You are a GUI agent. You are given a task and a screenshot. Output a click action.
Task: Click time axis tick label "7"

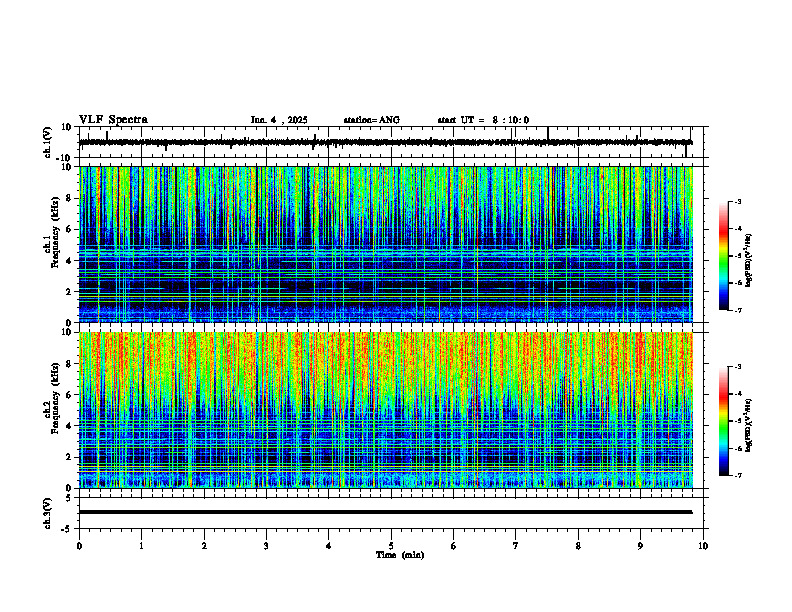click(x=516, y=546)
